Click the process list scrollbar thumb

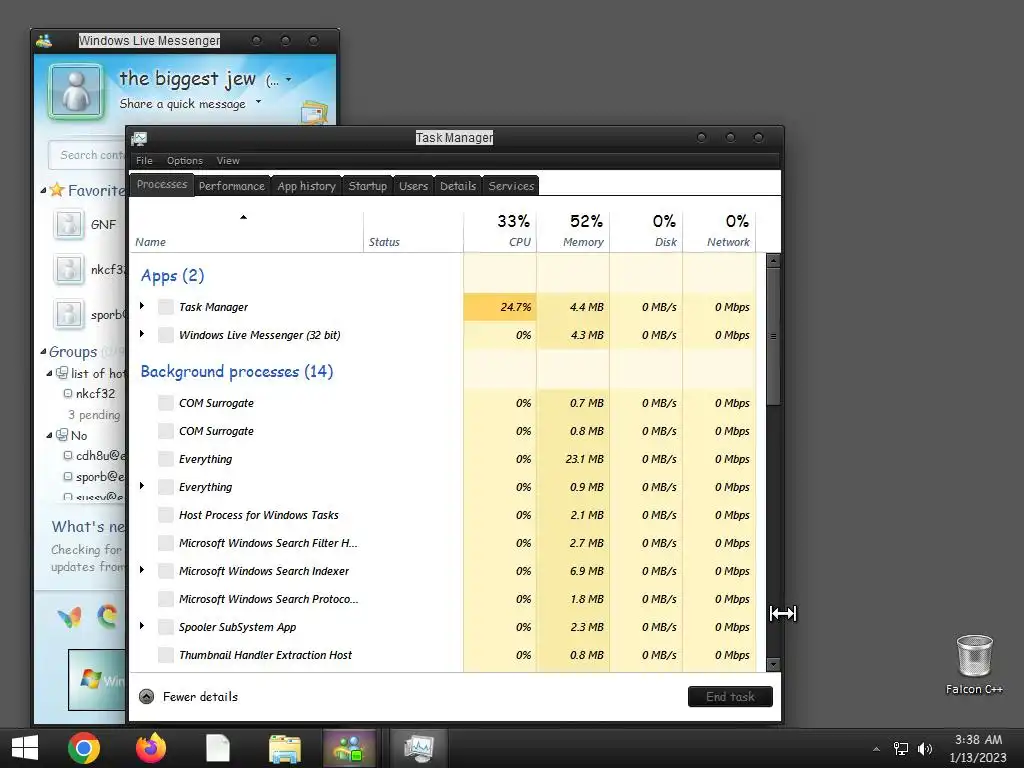coord(773,336)
